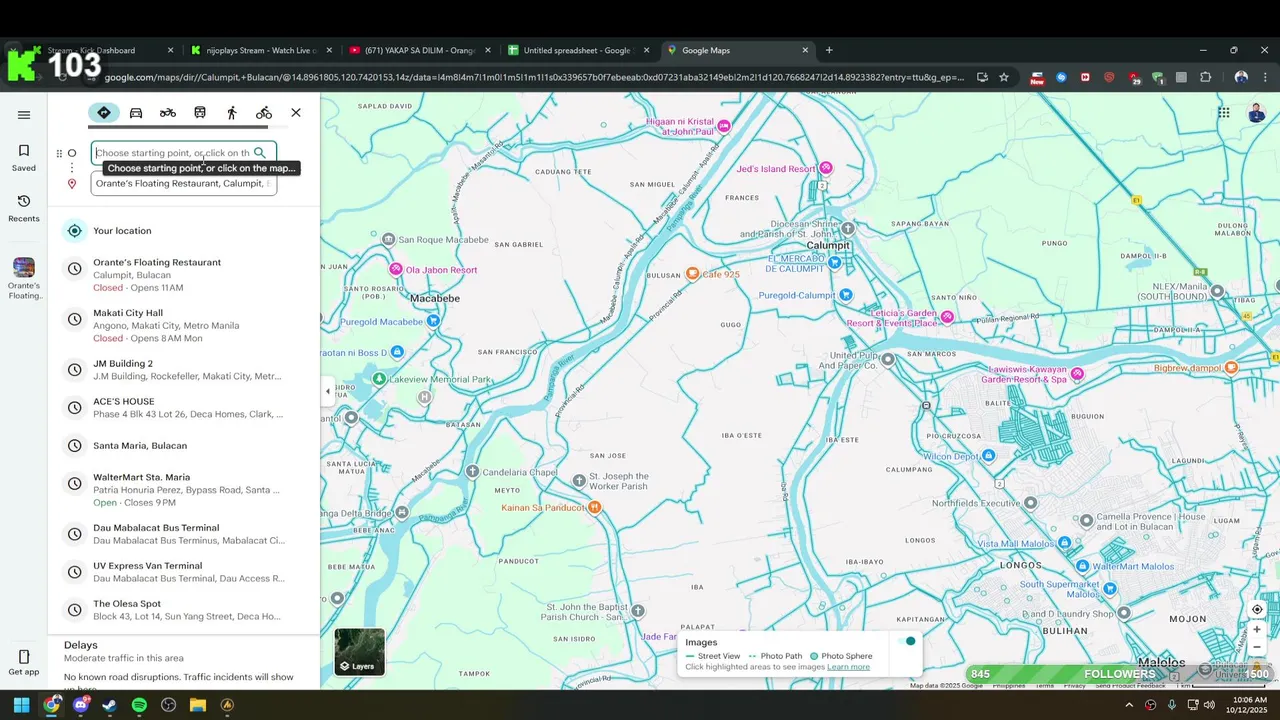This screenshot has width=1280, height=720.
Task: Select Dau Mabalacat Bus Terminal suggestion
Action: point(184,534)
